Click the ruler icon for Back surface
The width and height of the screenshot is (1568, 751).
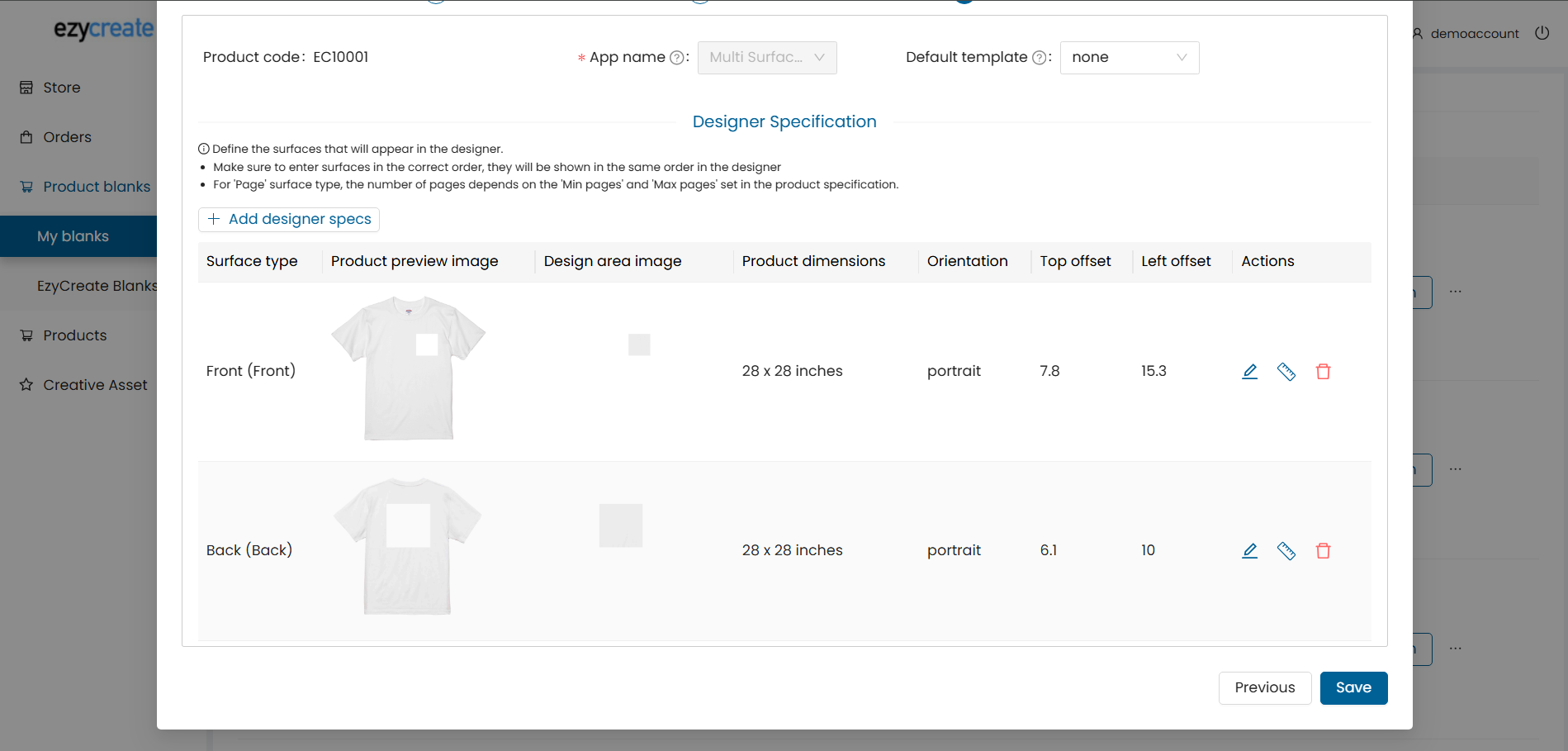pyautogui.click(x=1286, y=551)
